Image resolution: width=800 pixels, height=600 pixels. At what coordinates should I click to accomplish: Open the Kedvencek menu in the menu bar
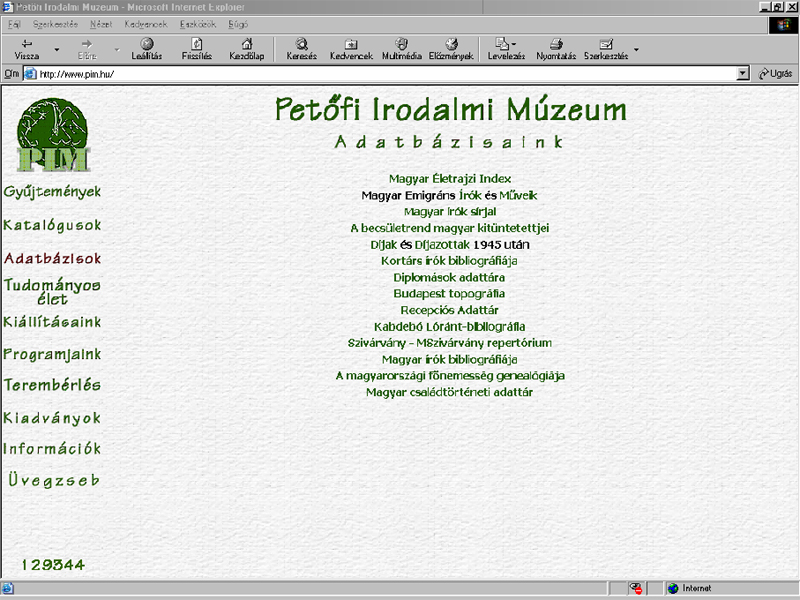(145, 24)
